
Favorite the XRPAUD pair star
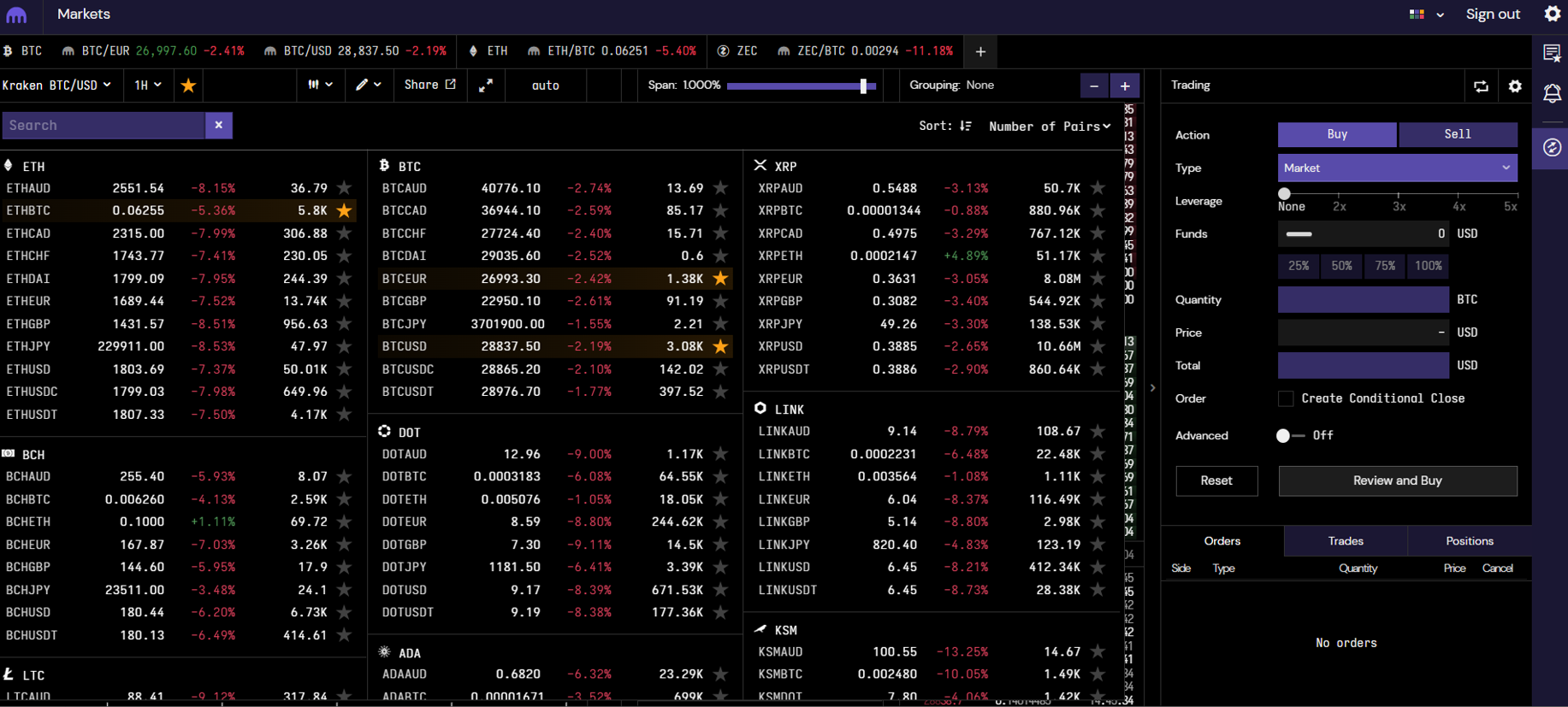(x=1098, y=187)
